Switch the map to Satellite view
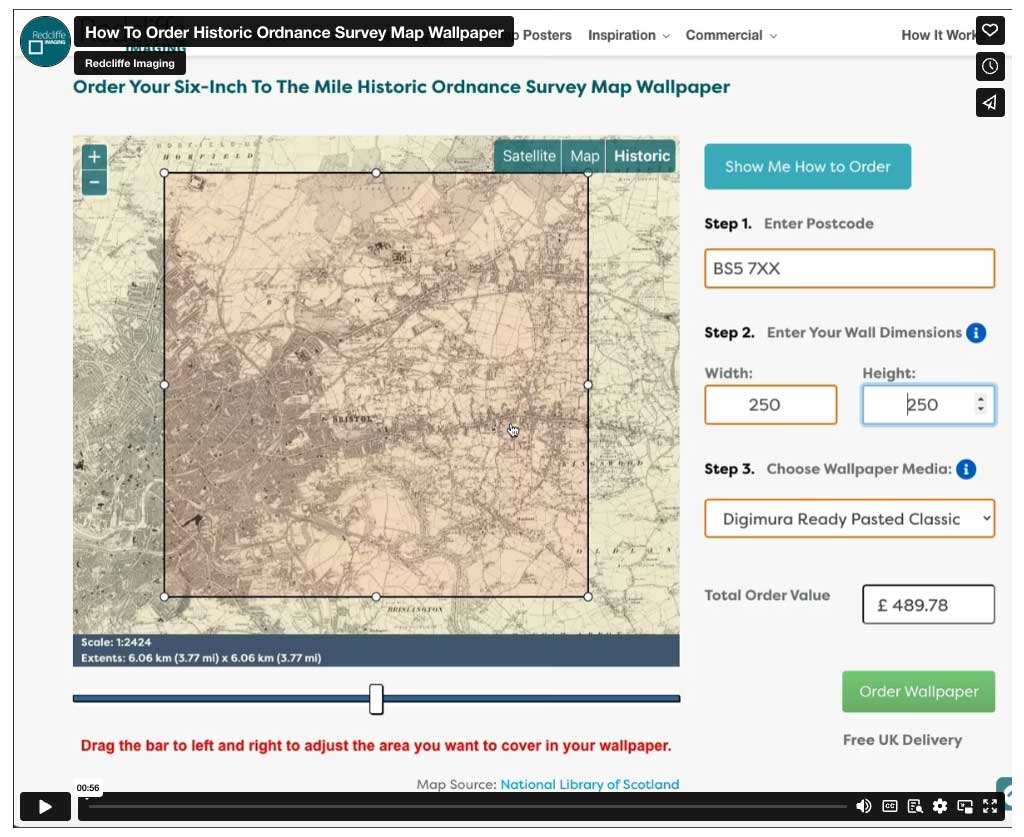This screenshot has width=1024, height=837. pyautogui.click(x=528, y=156)
